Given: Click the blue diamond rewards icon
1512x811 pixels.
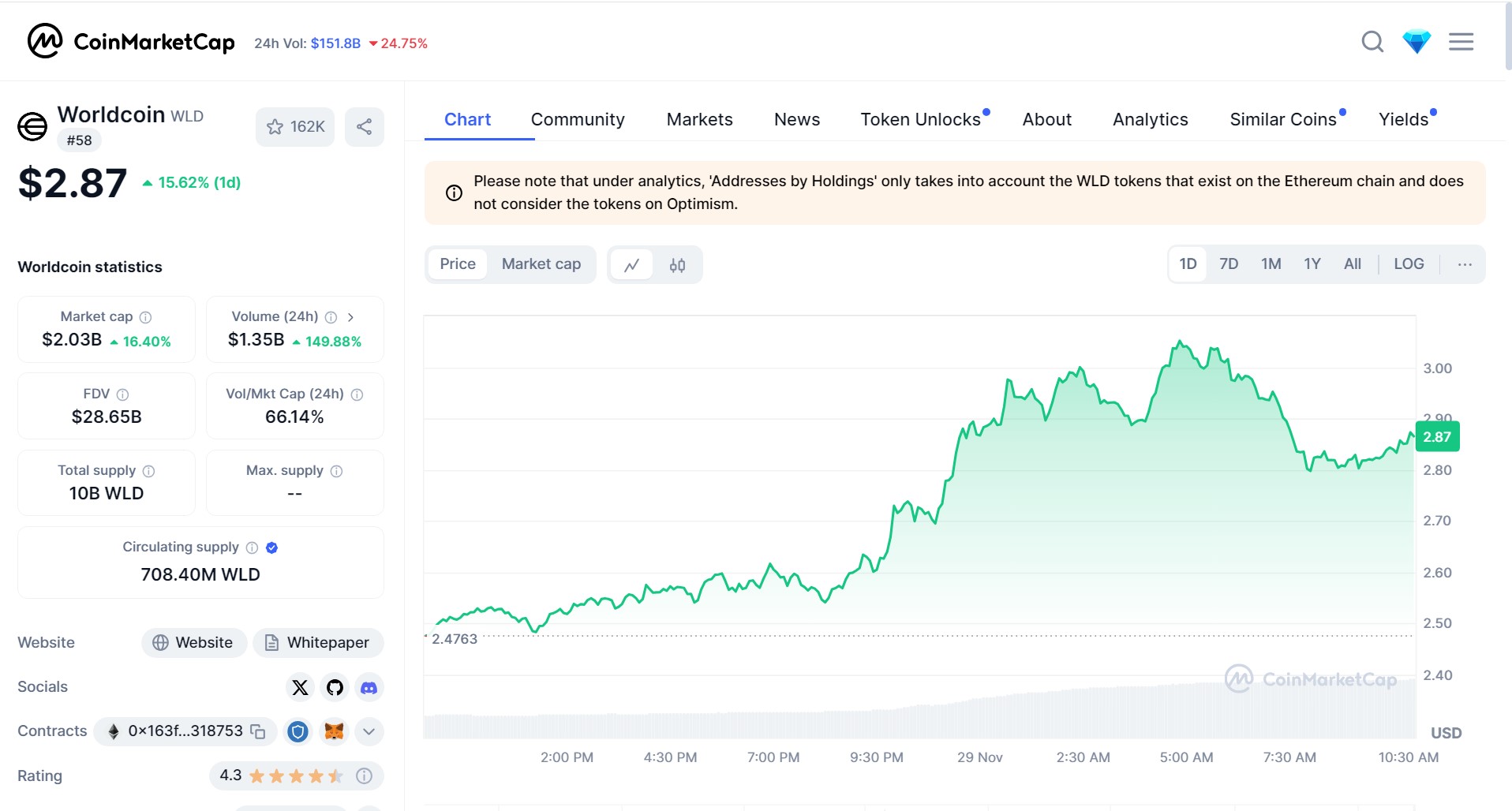Looking at the screenshot, I should tap(1417, 42).
